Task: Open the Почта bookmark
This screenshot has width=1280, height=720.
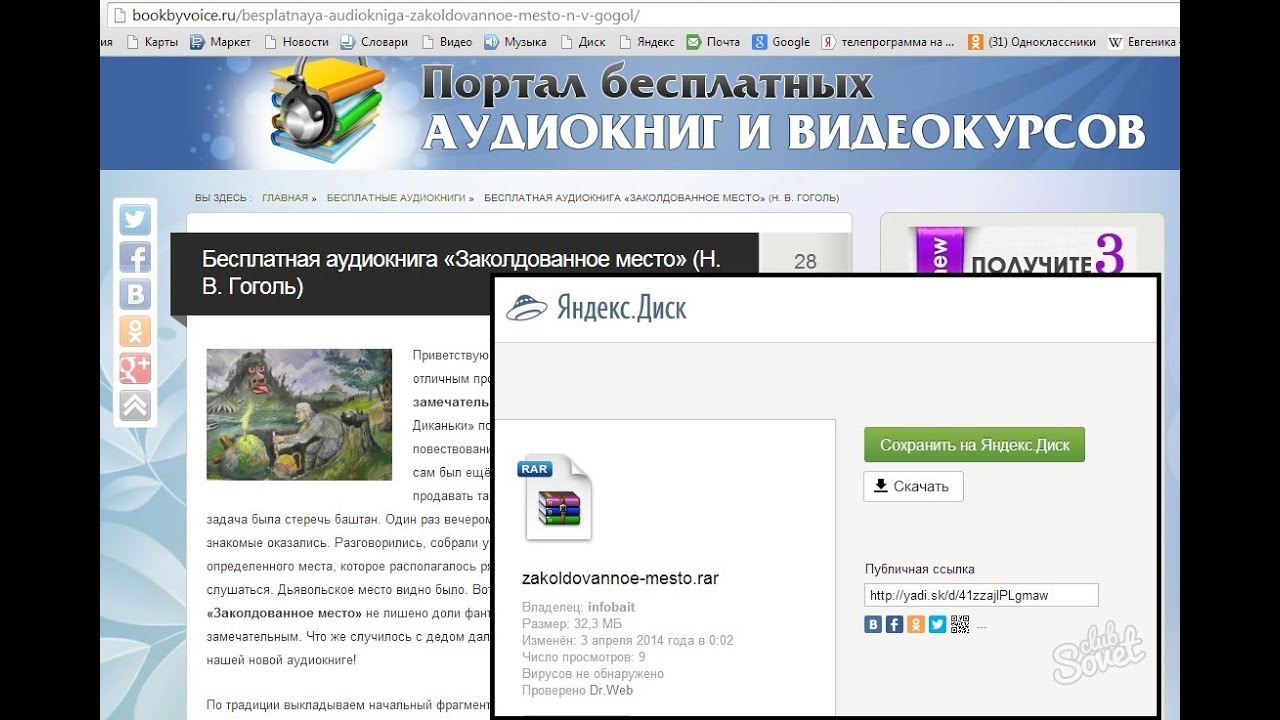Action: tap(714, 42)
